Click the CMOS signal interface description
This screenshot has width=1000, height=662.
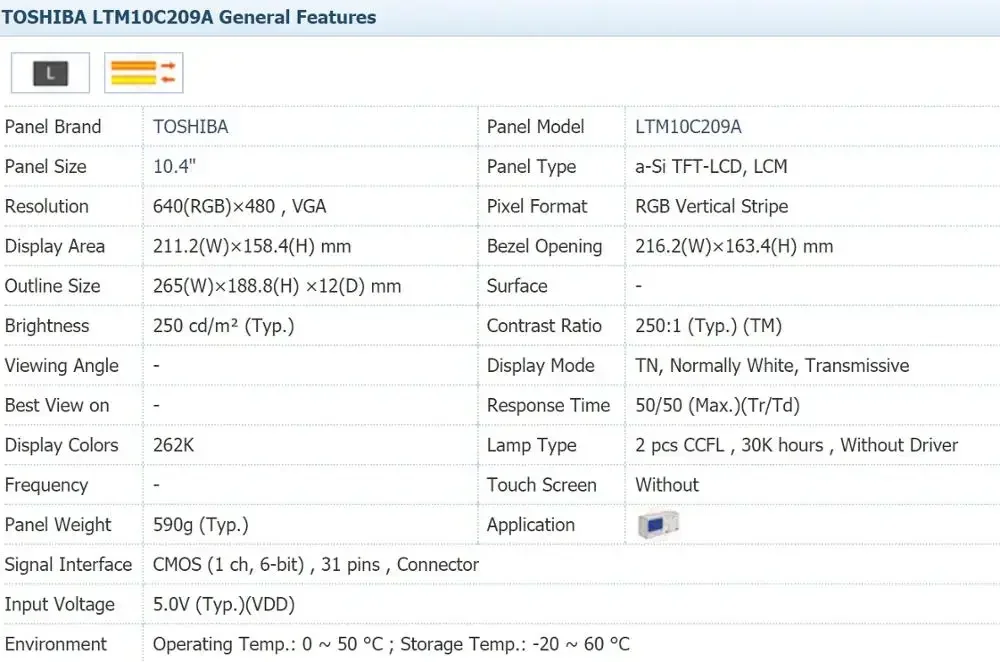[315, 565]
